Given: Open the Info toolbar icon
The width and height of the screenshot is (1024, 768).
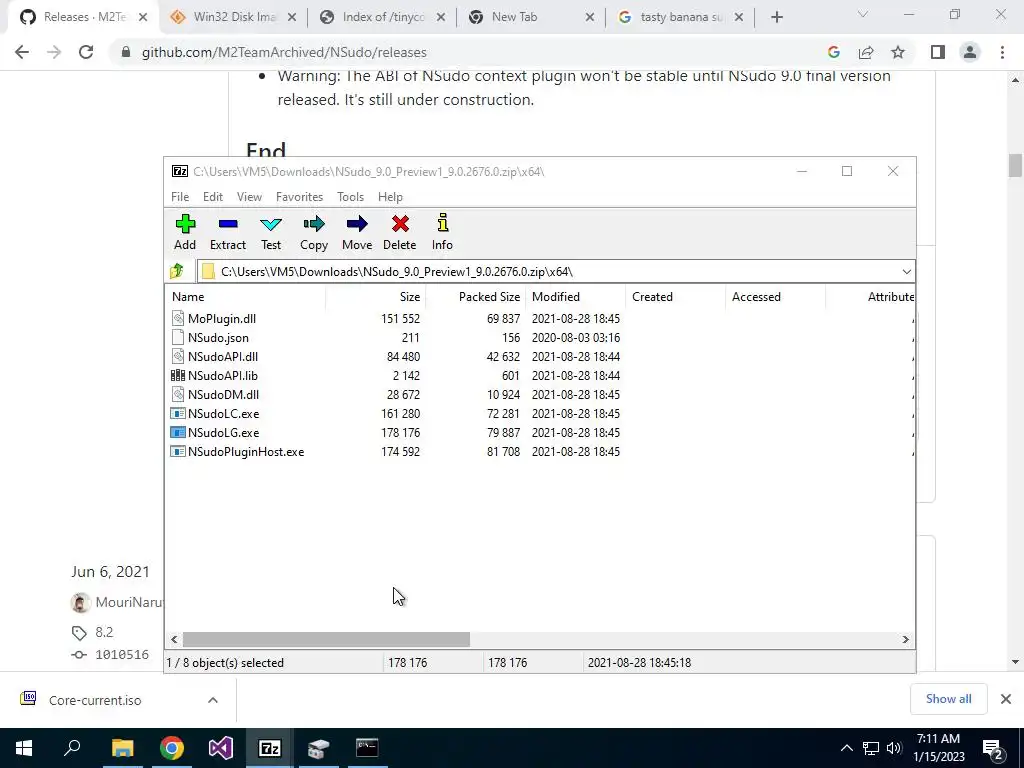Looking at the screenshot, I should coord(443,223).
